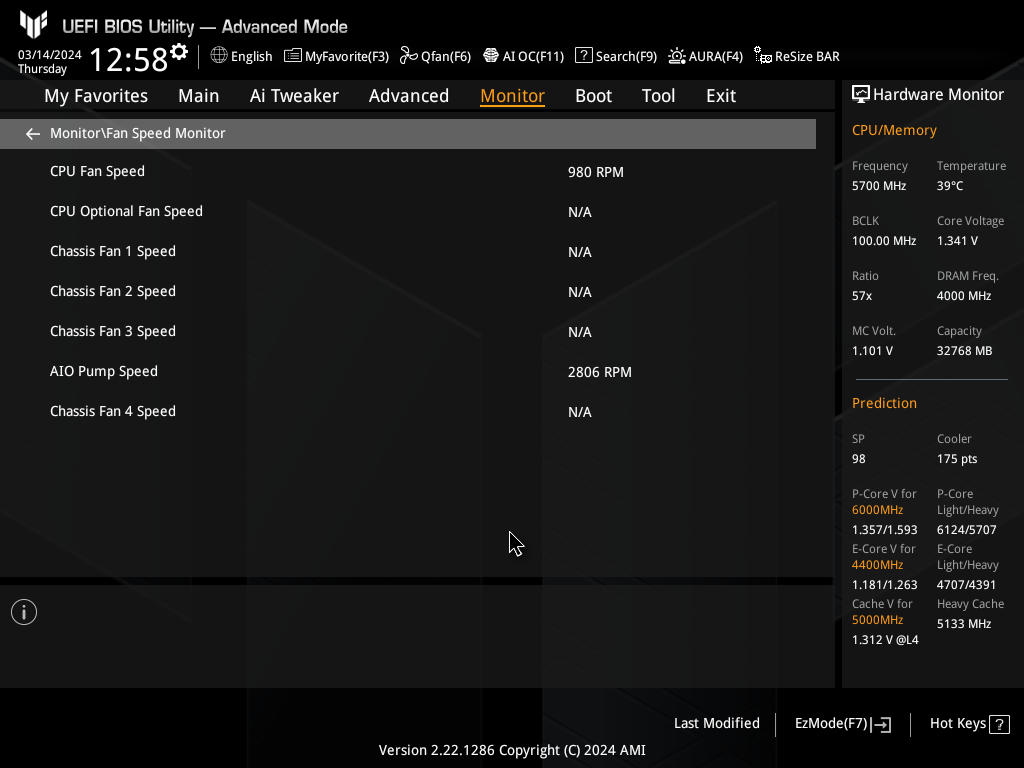This screenshot has width=1024, height=768.
Task: Select CPU Optional Fan Speed row
Action: [x=408, y=212]
